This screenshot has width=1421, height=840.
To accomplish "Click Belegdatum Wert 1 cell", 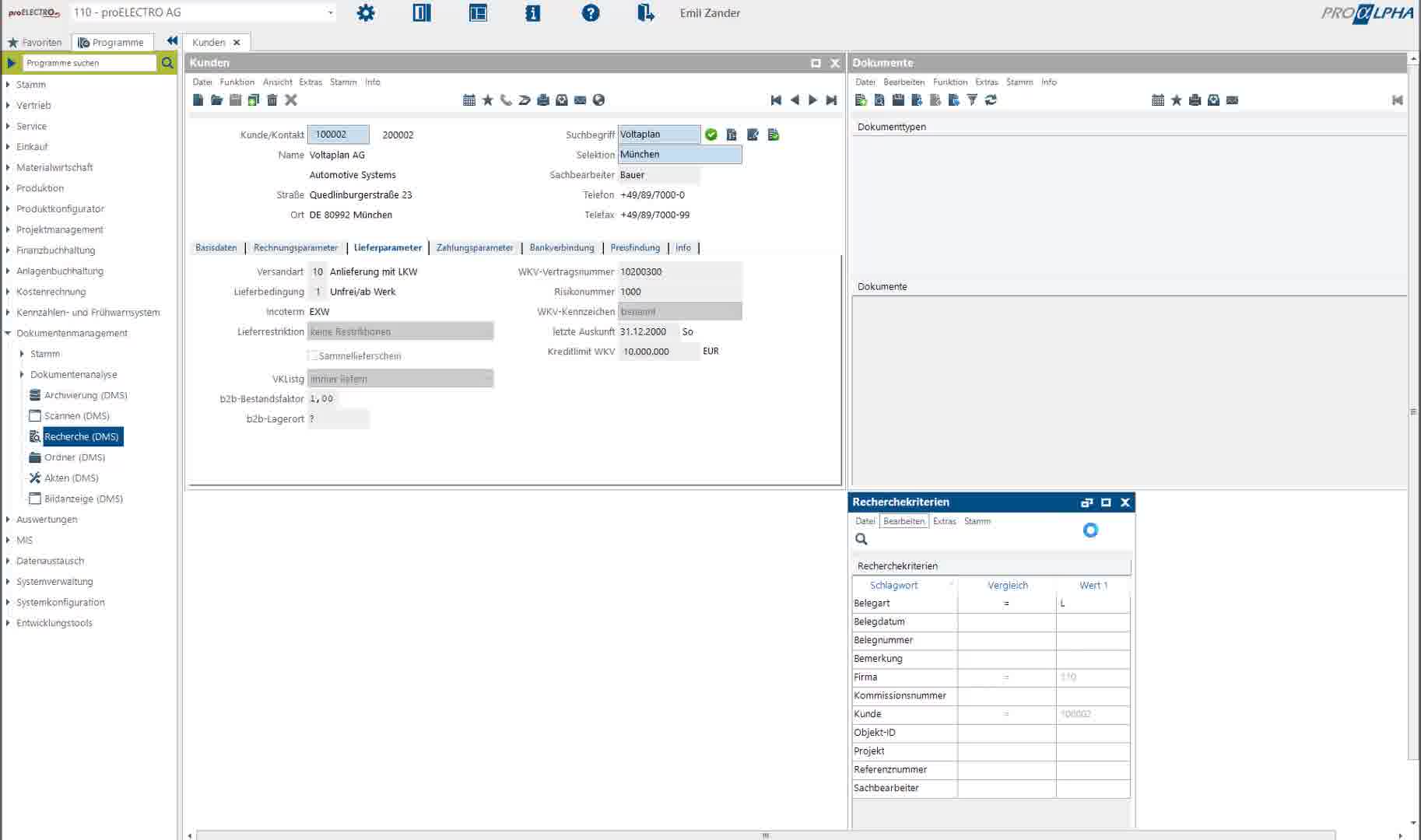I will click(1093, 621).
